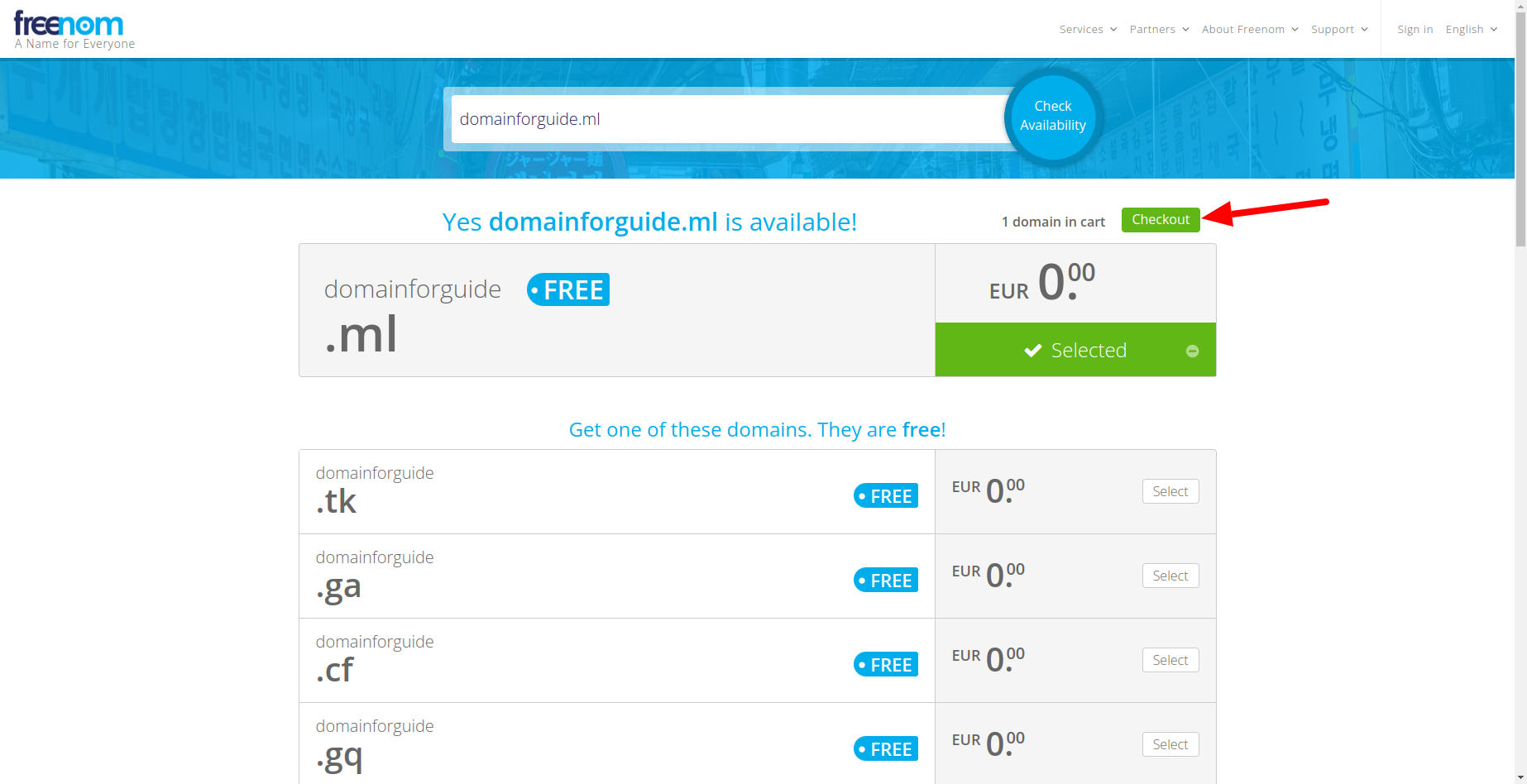This screenshot has width=1527, height=784.
Task: Click the EUR 0.00 price in .tk row
Action: coord(988,490)
